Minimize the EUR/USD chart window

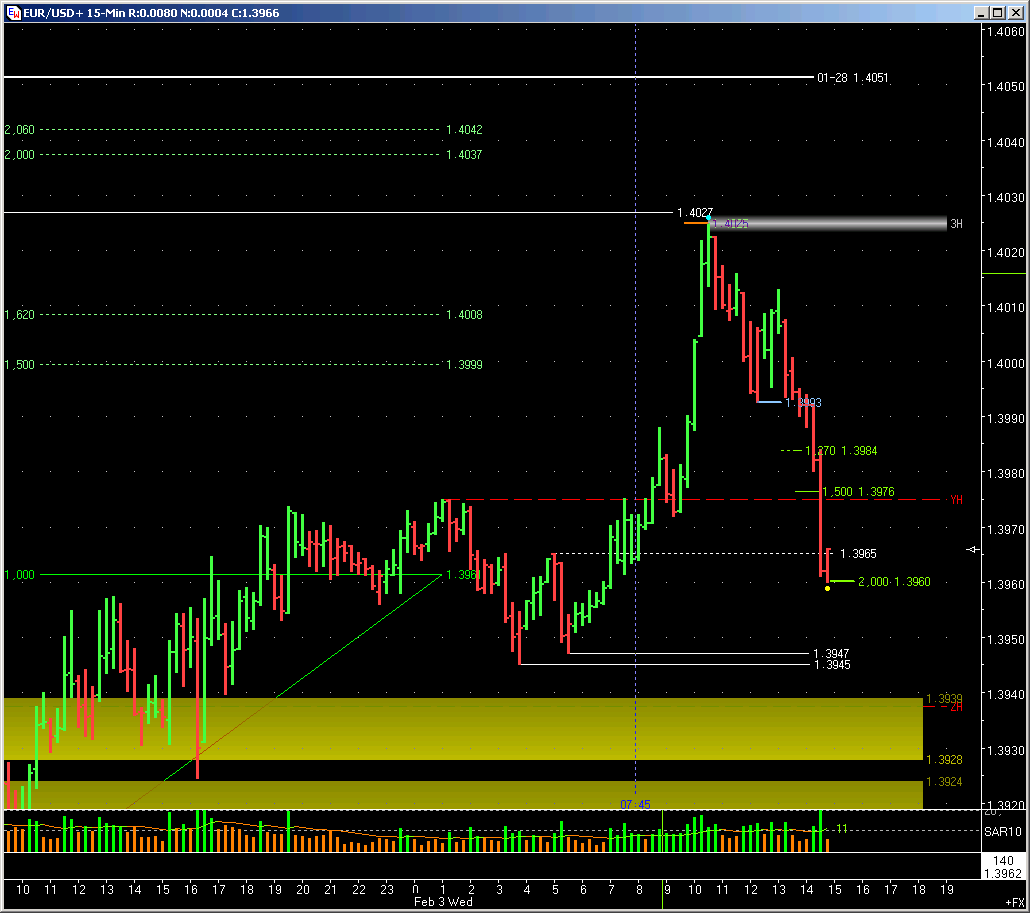click(981, 12)
